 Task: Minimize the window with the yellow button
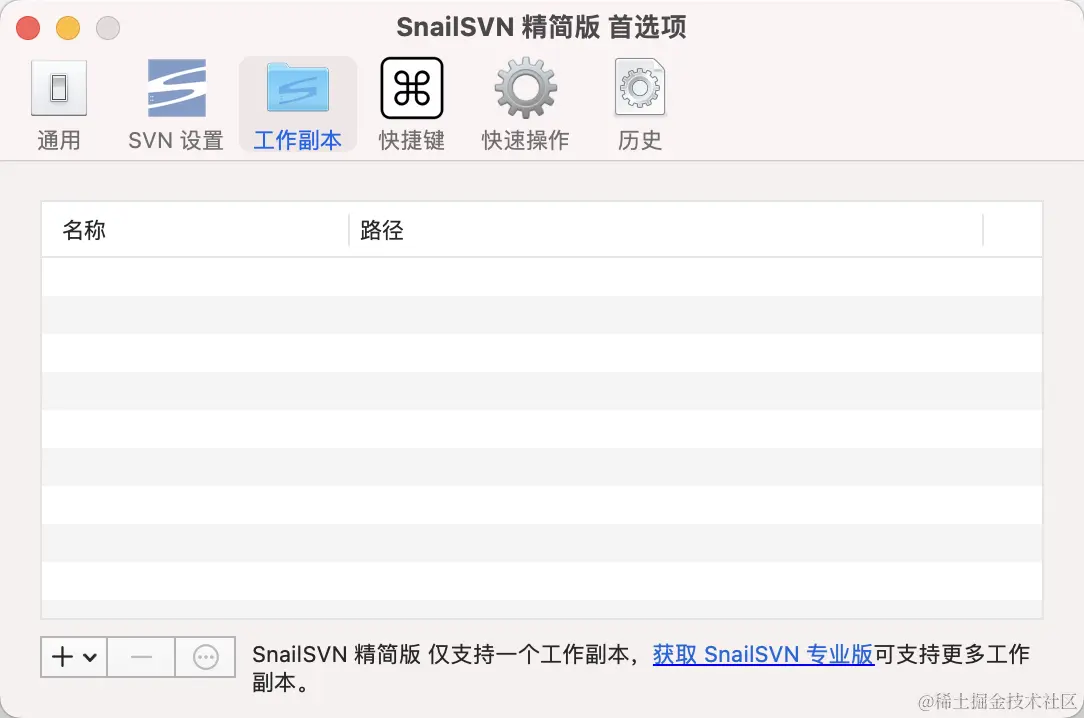68,28
